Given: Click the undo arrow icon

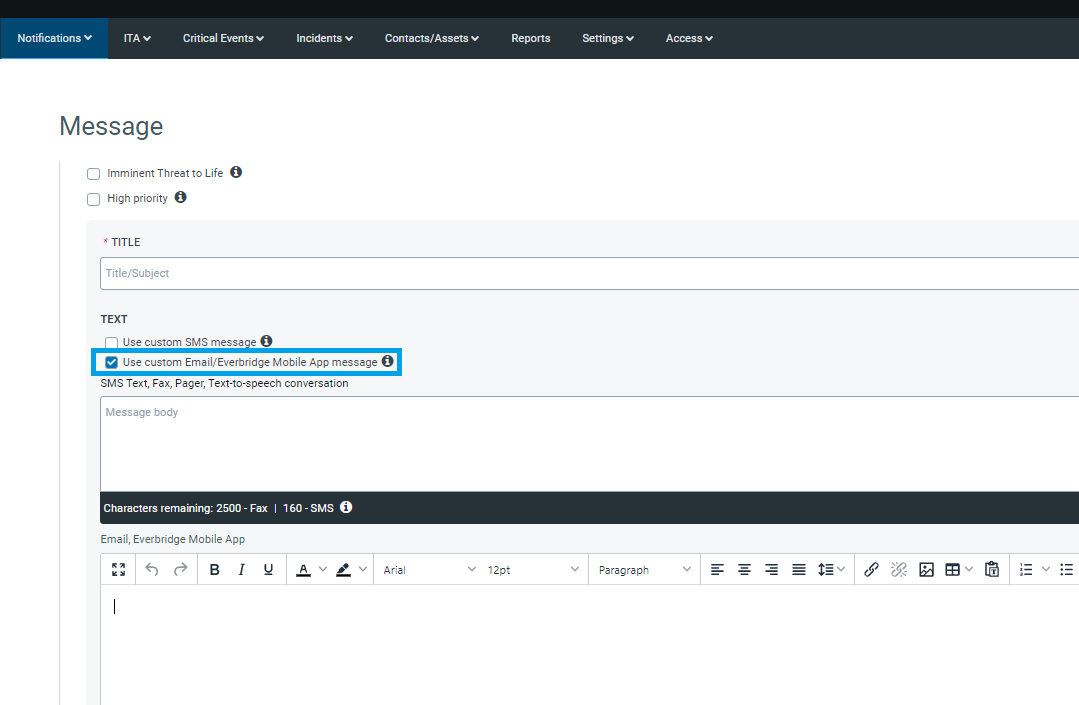Looking at the screenshot, I should coord(152,570).
